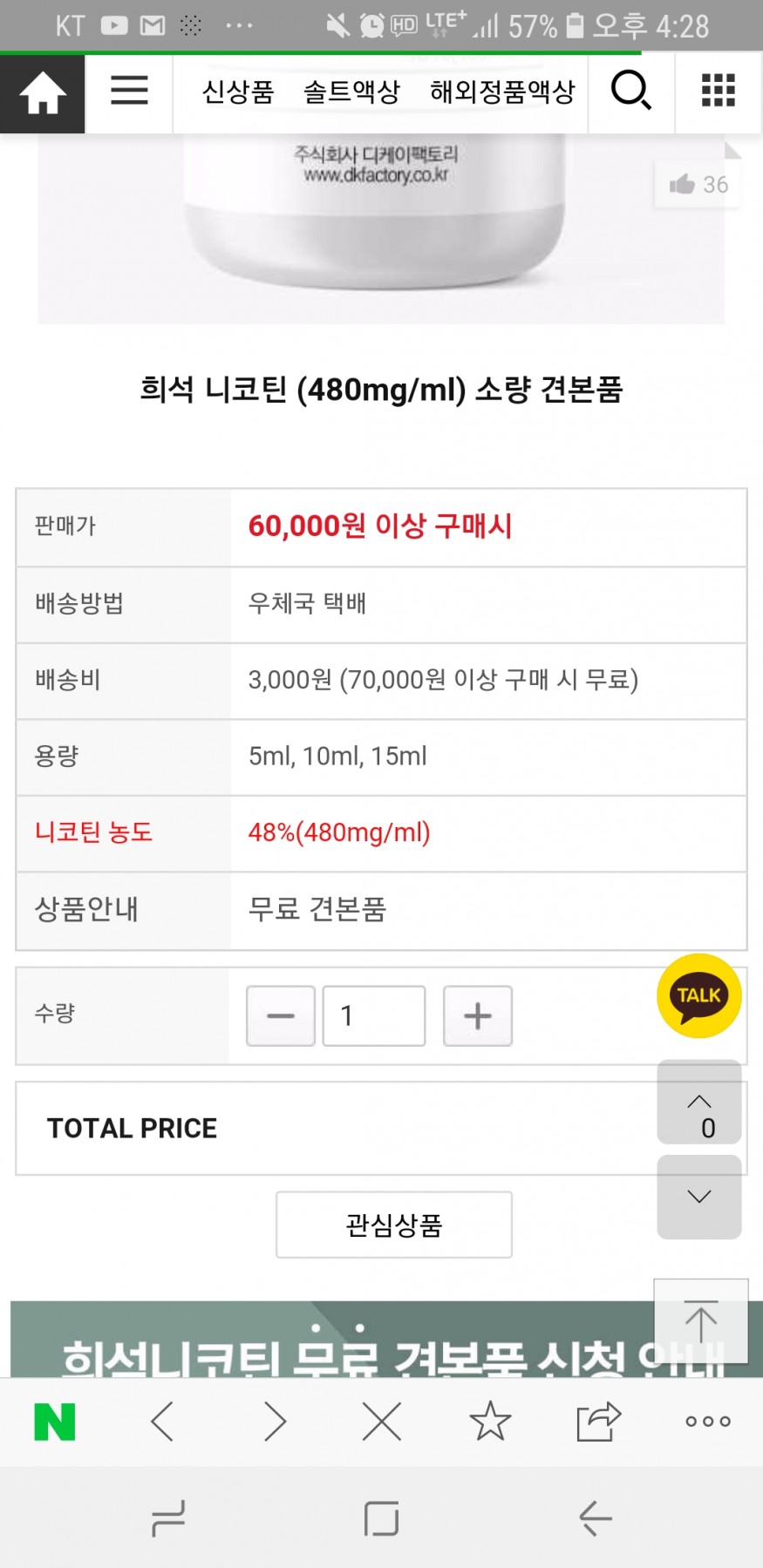Screen dimensions: 763x1568
Task: Expand the floating down chevron
Action: click(x=699, y=1197)
